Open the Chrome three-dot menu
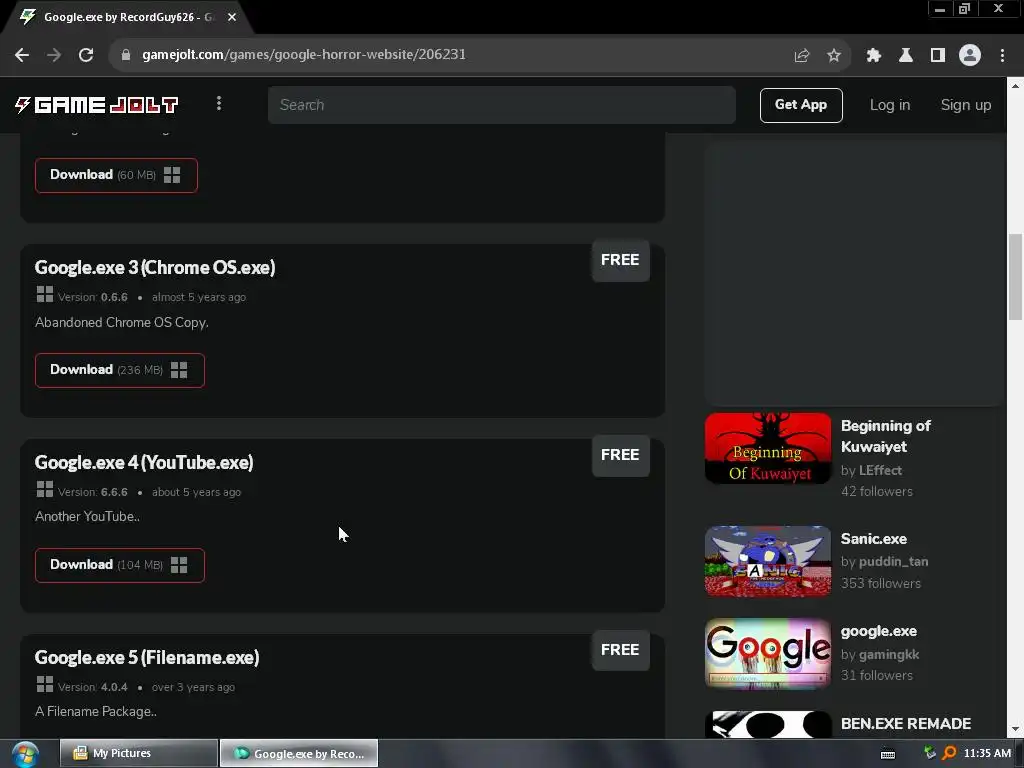This screenshot has width=1024, height=768. 1002,55
